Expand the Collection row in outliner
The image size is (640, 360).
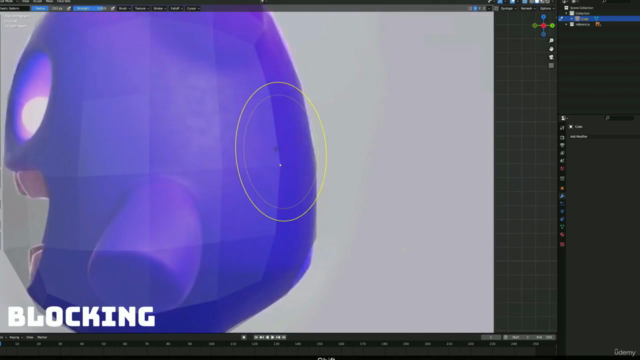pos(566,13)
